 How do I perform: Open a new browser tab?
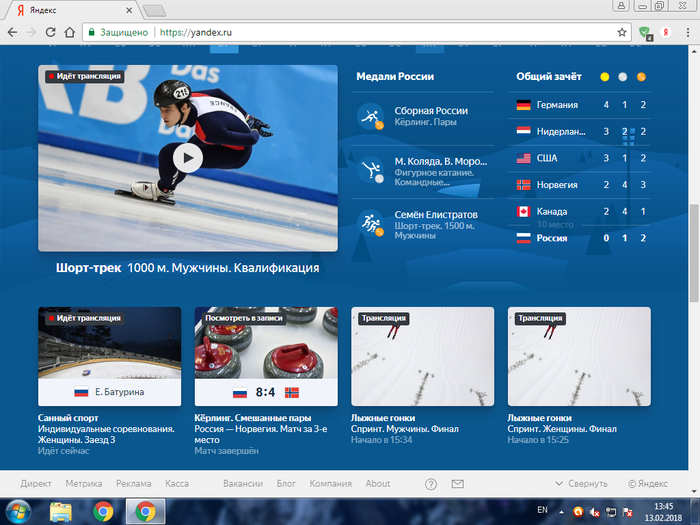point(154,11)
